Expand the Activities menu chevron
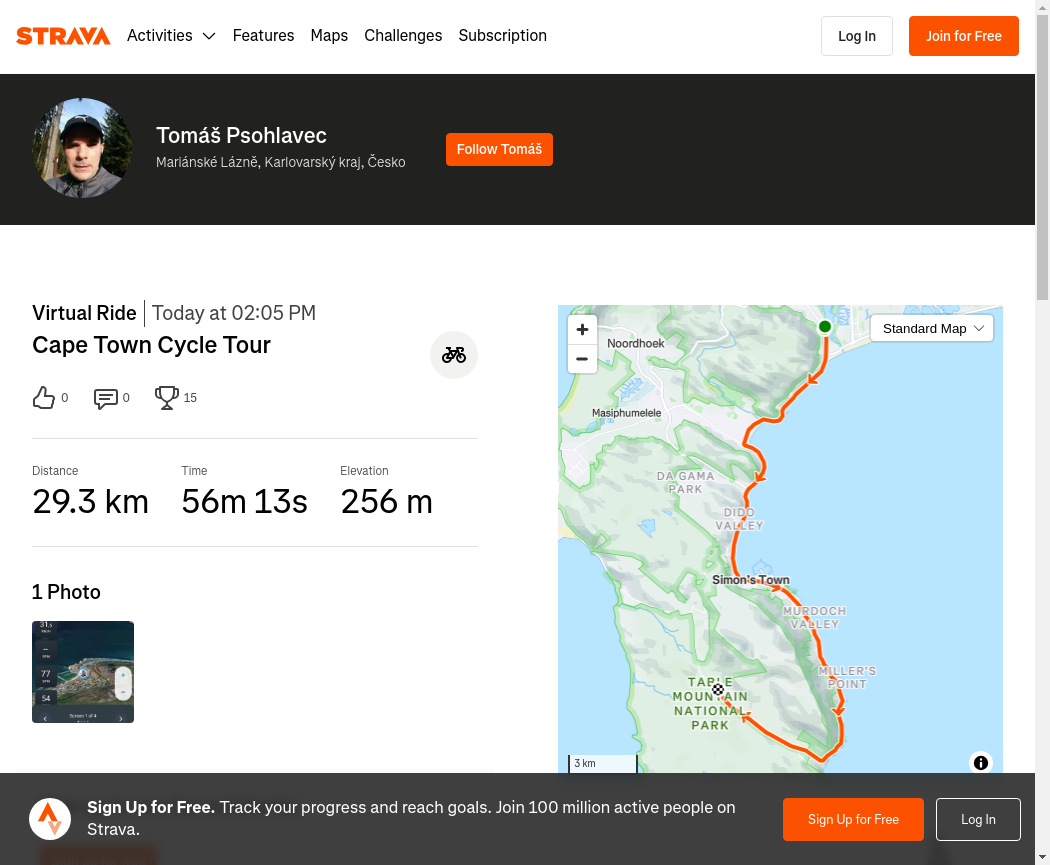1050x865 pixels. [x=209, y=36]
